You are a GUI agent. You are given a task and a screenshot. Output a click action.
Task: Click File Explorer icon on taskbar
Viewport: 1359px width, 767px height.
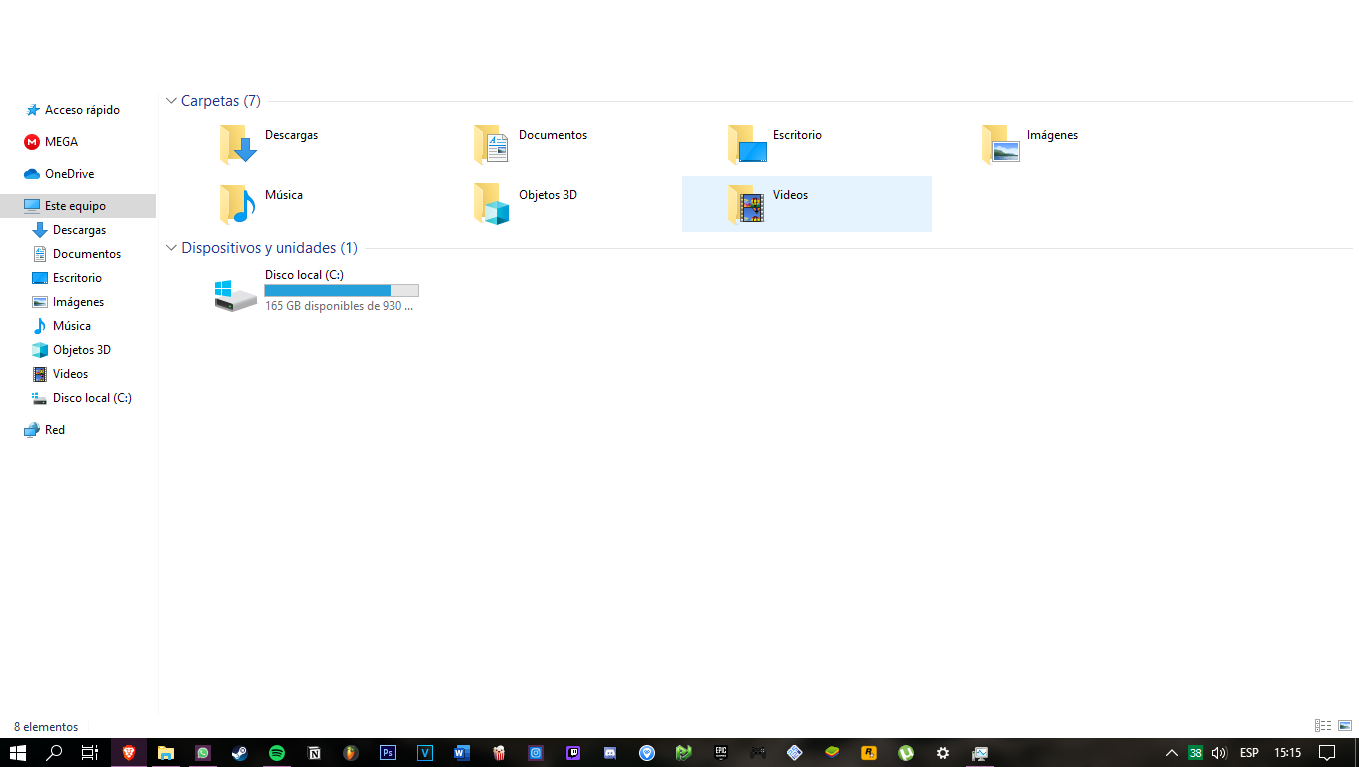(x=166, y=752)
